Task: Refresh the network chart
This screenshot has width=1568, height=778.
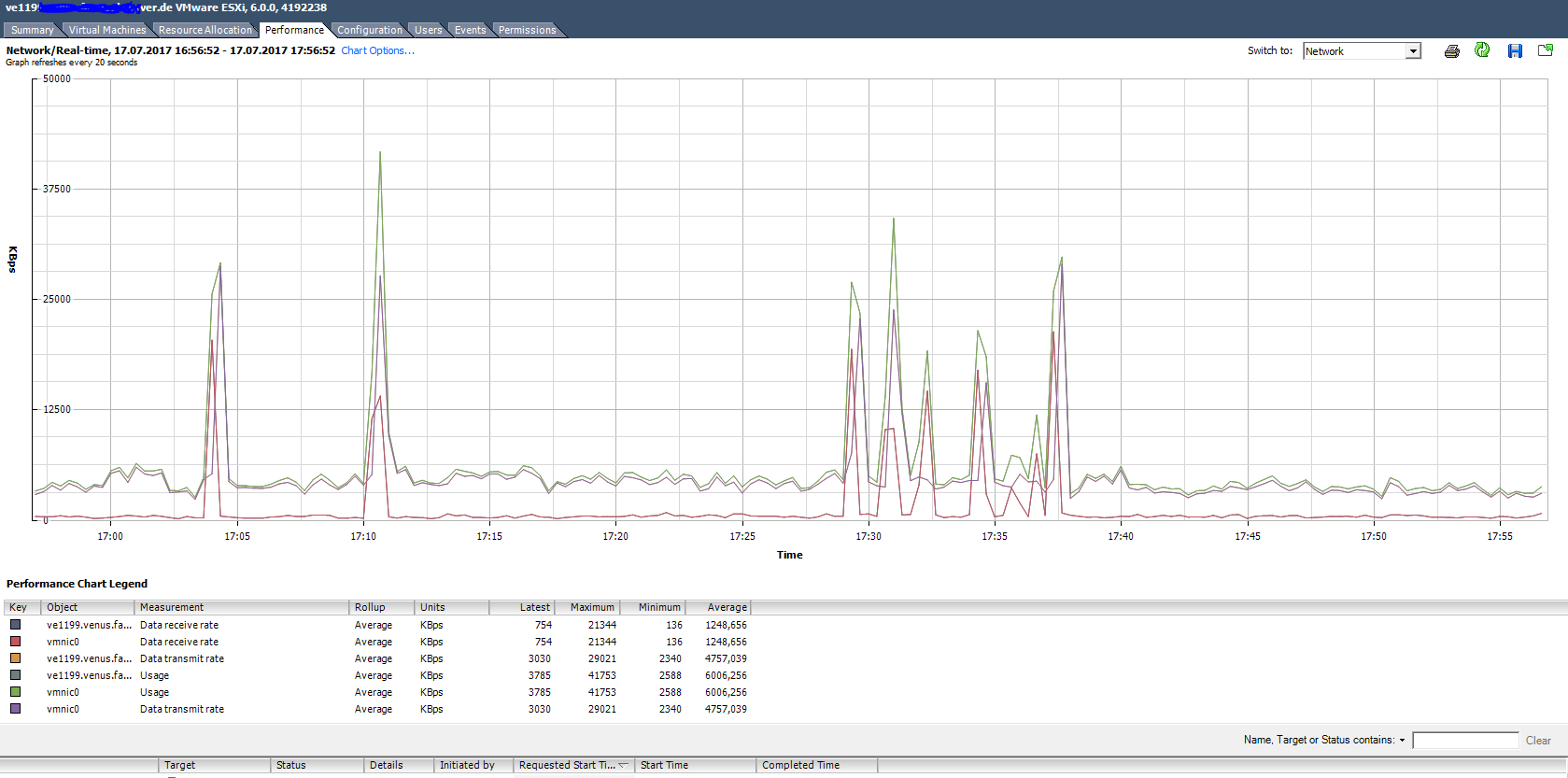Action: (1482, 50)
